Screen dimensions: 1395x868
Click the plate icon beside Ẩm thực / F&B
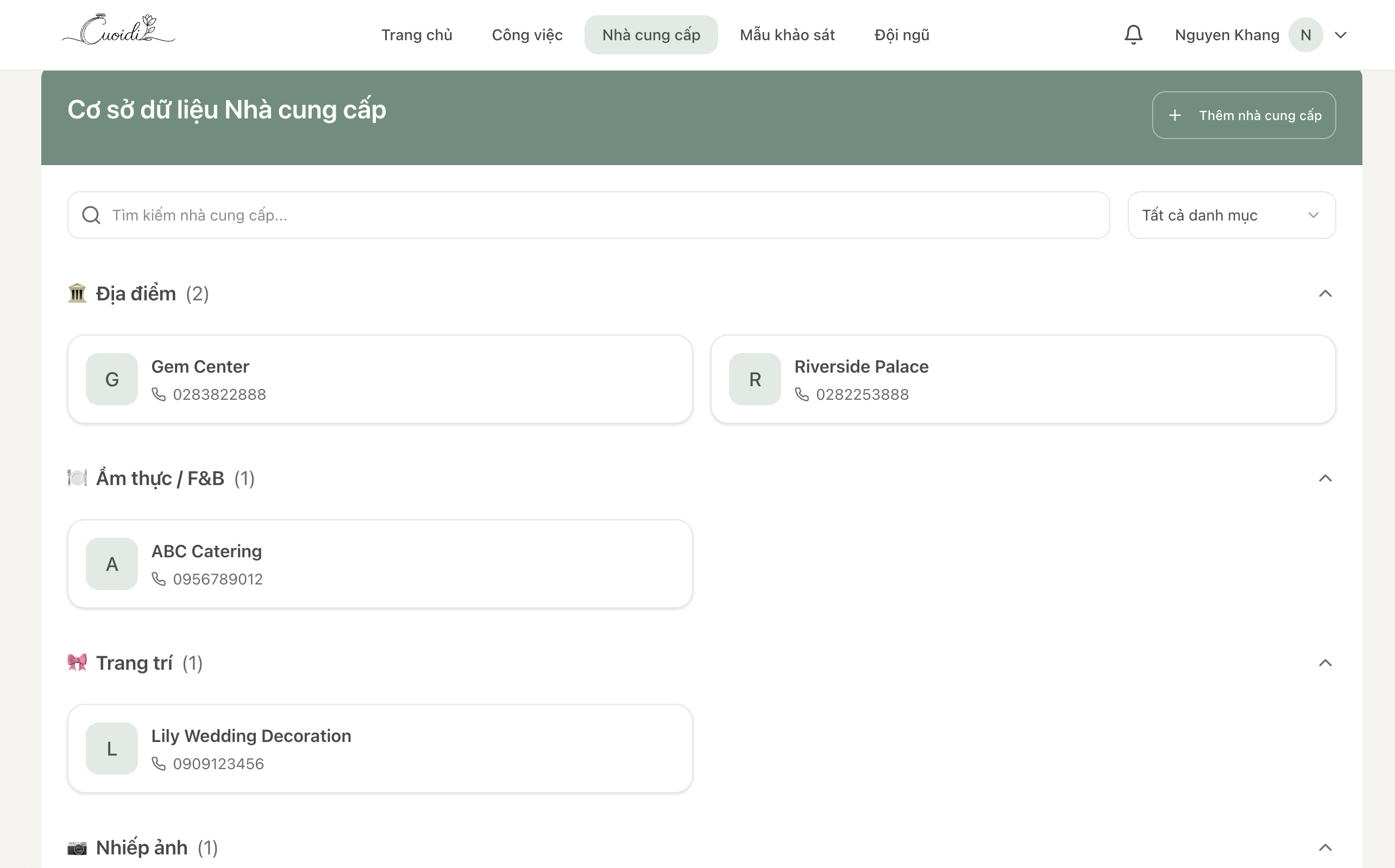pyautogui.click(x=77, y=477)
